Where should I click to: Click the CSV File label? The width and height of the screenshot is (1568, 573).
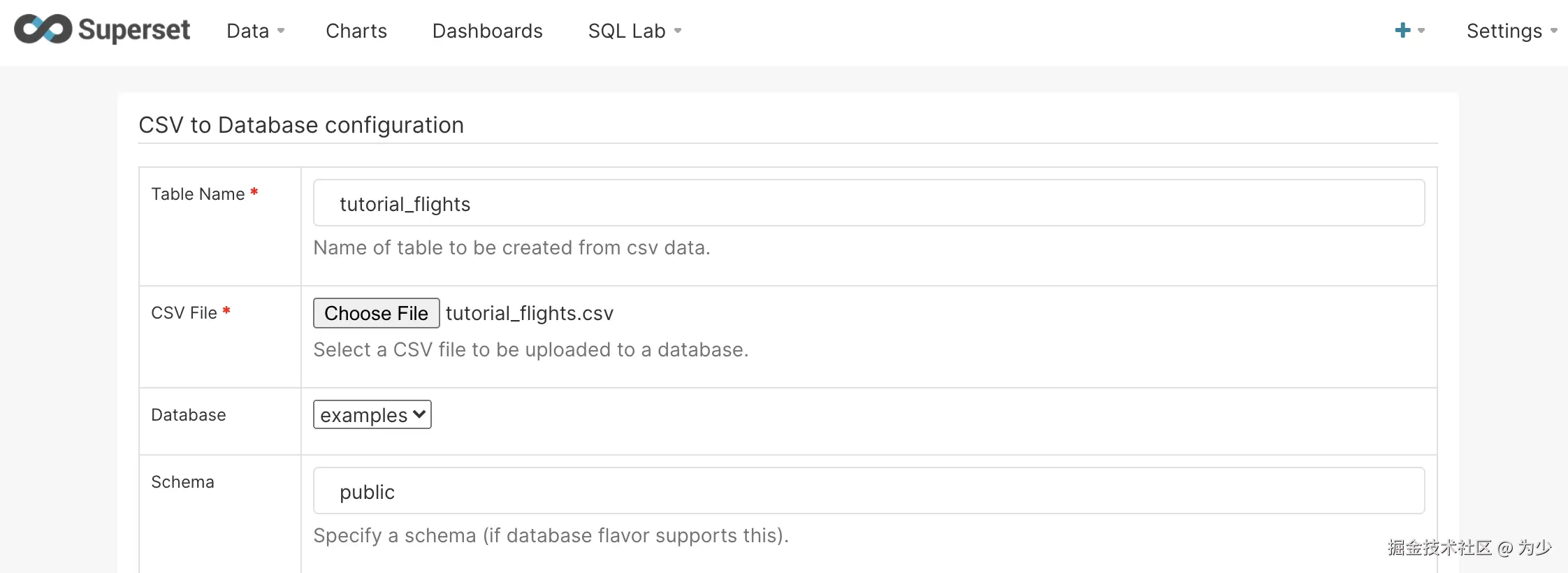[184, 313]
